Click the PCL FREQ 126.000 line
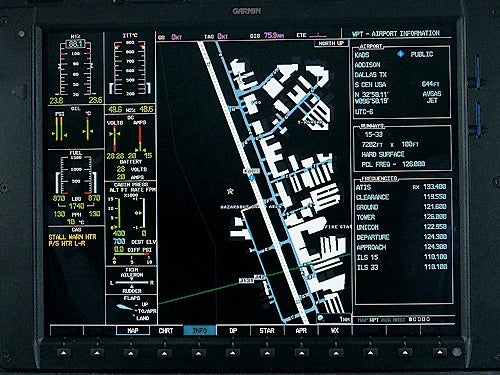This screenshot has height=375, width=500. click(x=393, y=164)
